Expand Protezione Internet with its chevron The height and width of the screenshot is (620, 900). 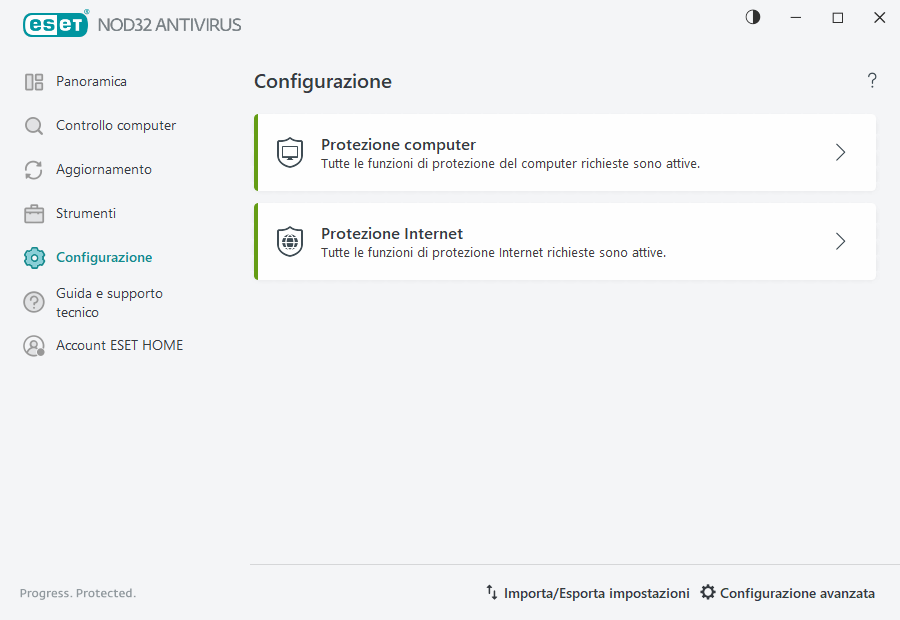coord(840,241)
